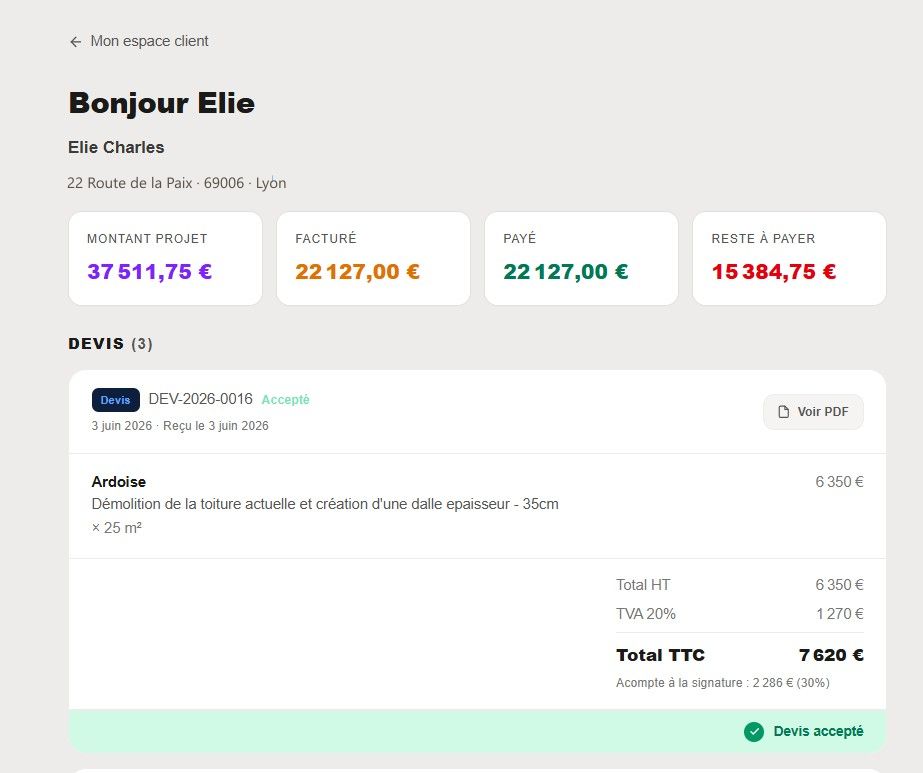Click the name Elie Charles
Viewport: 923px width, 773px height.
[x=116, y=147]
